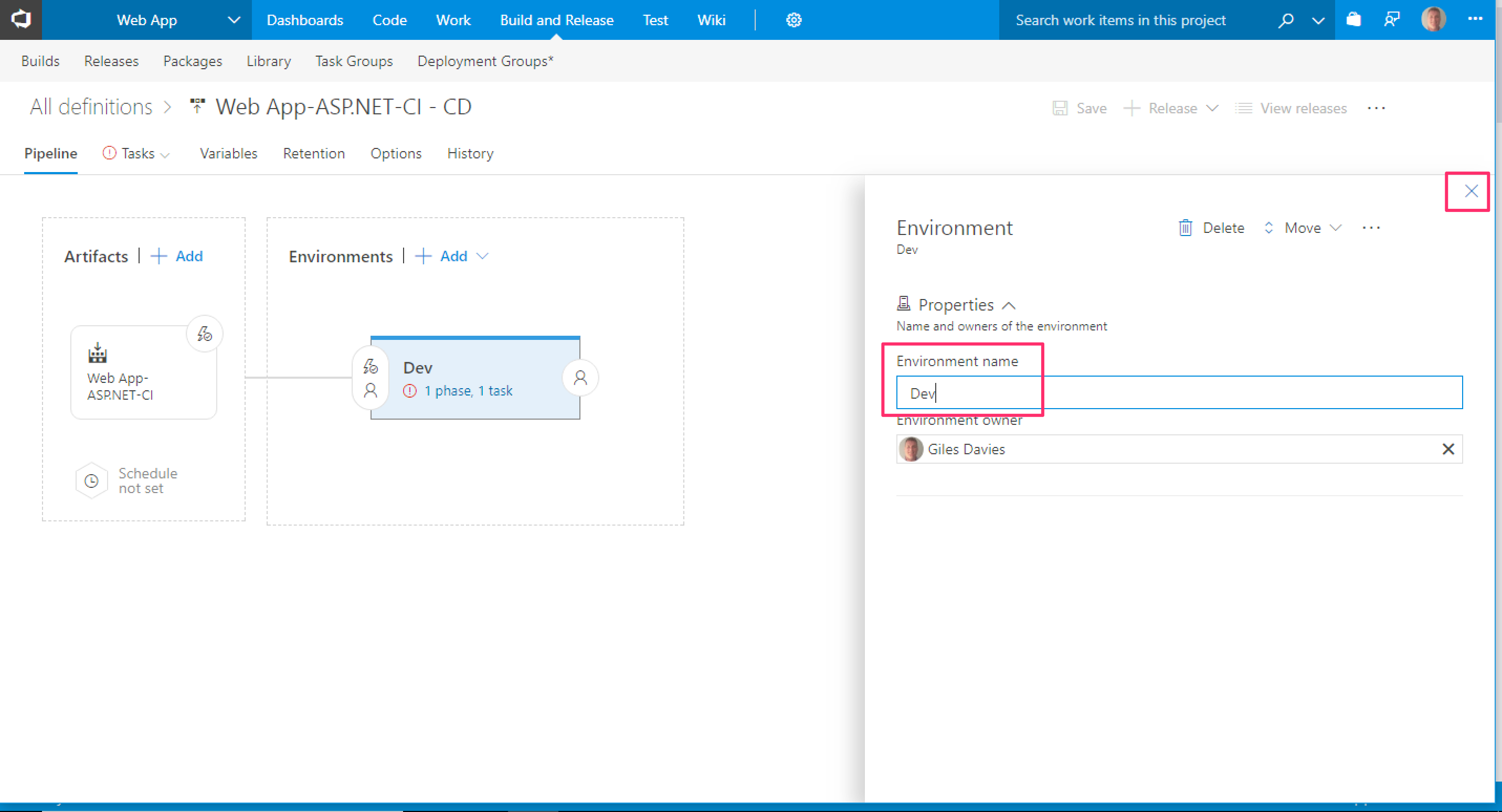Screen dimensions: 1502x812
Task: Click the artifact continuous deployment trigger icon
Action: tap(204, 334)
